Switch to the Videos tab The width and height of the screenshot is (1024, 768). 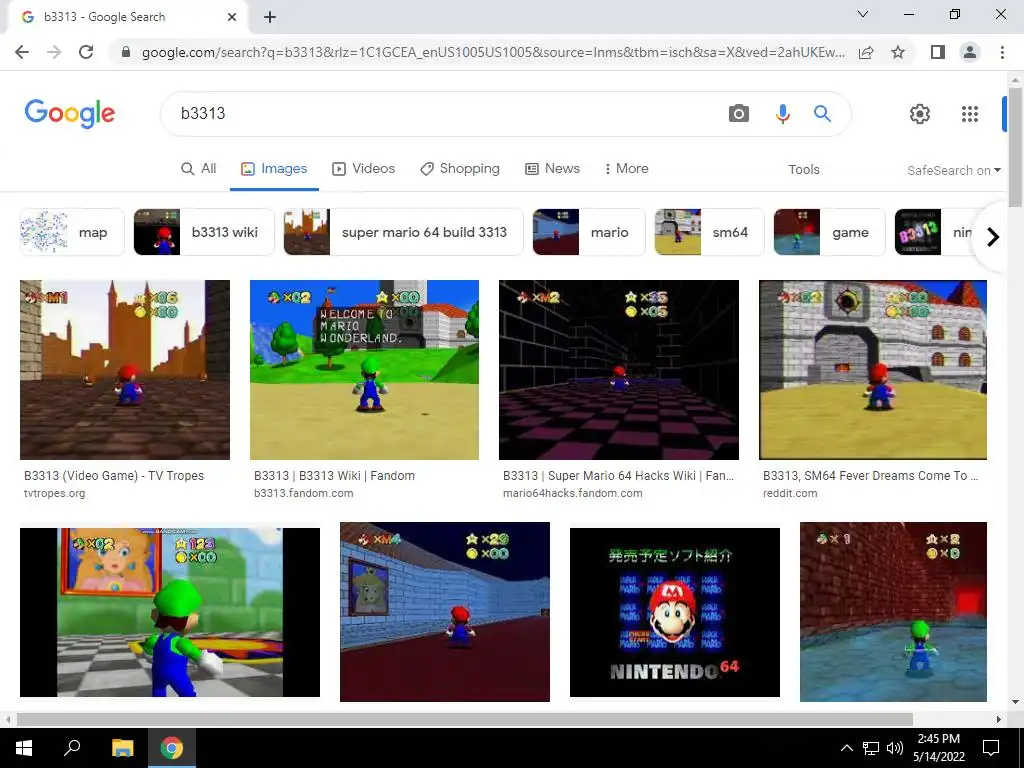pyautogui.click(x=364, y=168)
